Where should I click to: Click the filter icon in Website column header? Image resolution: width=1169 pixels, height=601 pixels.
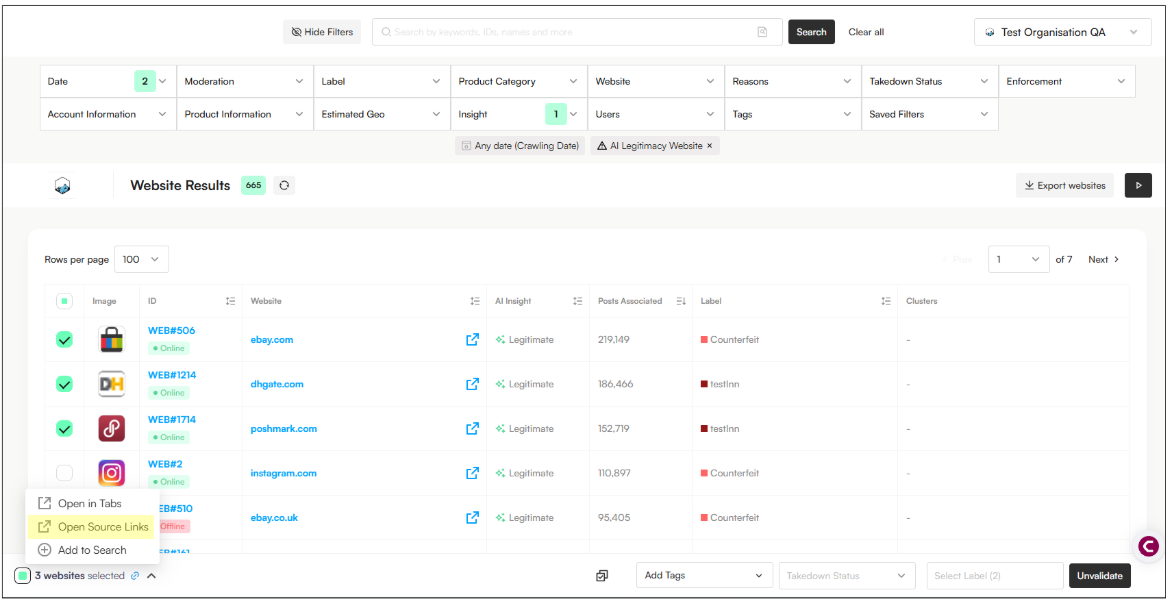(x=475, y=301)
